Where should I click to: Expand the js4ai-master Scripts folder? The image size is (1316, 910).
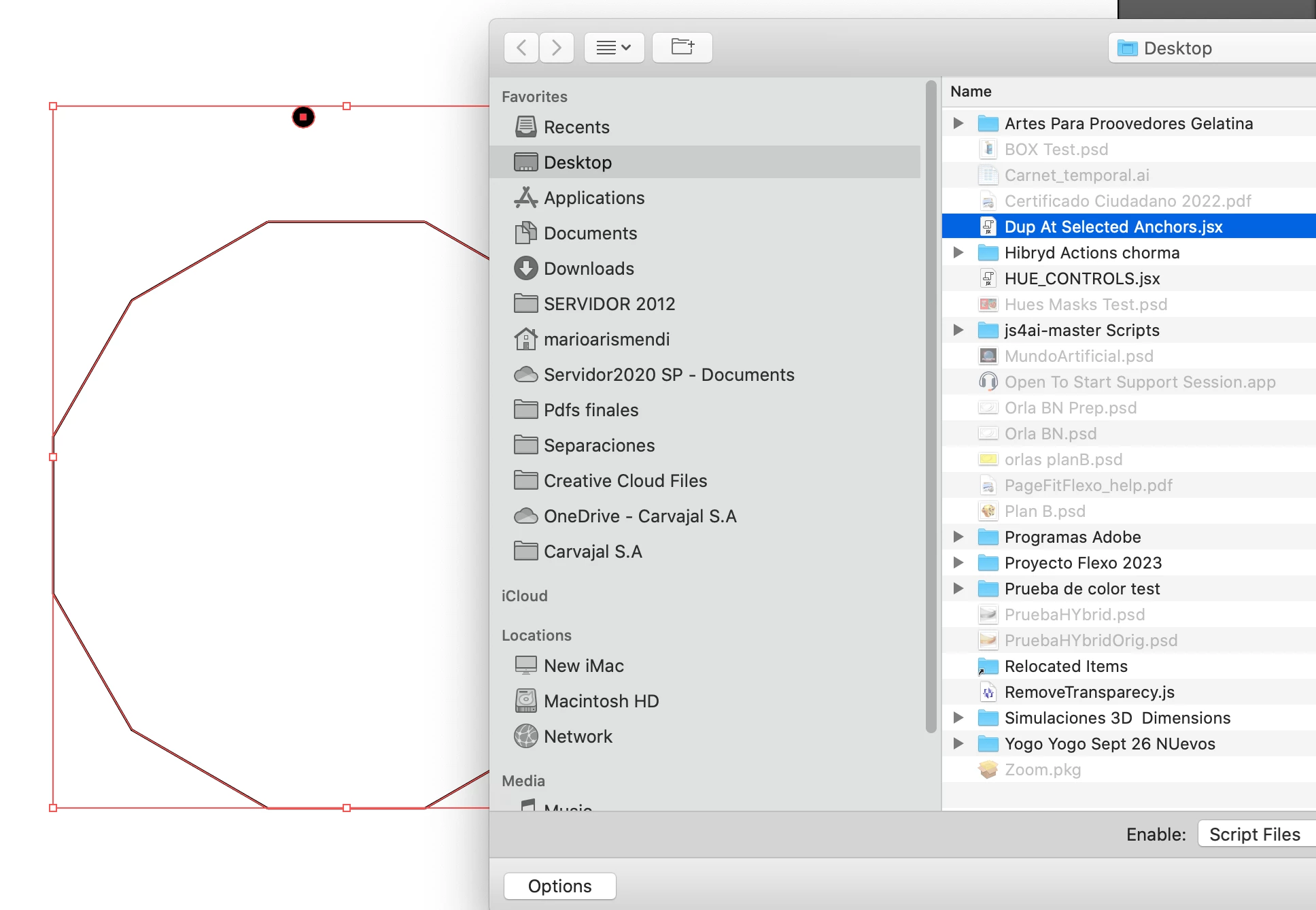point(958,331)
